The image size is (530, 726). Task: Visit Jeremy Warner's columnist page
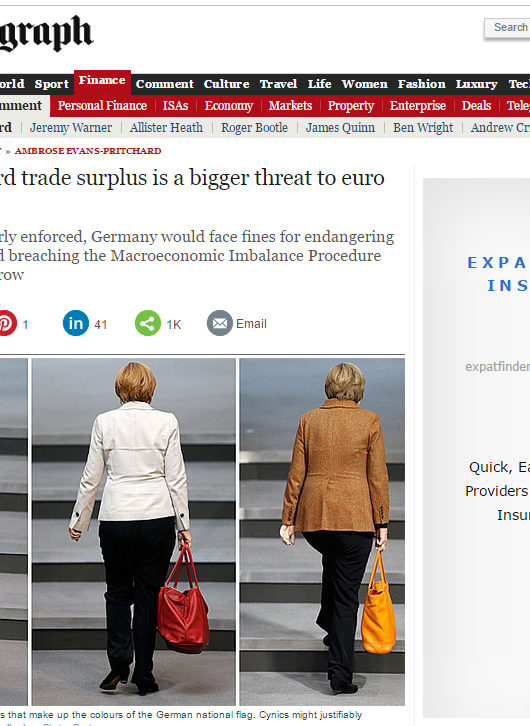pyautogui.click(x=71, y=127)
